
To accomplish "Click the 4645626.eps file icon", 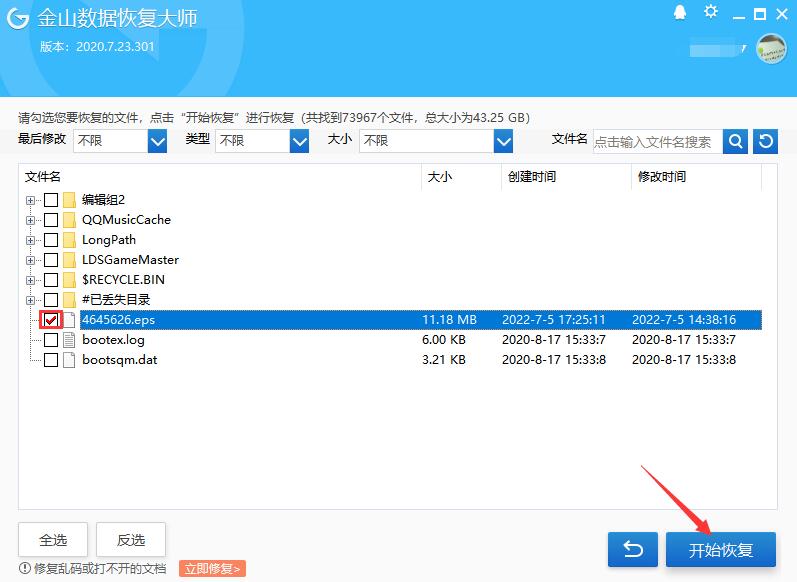I will point(69,320).
